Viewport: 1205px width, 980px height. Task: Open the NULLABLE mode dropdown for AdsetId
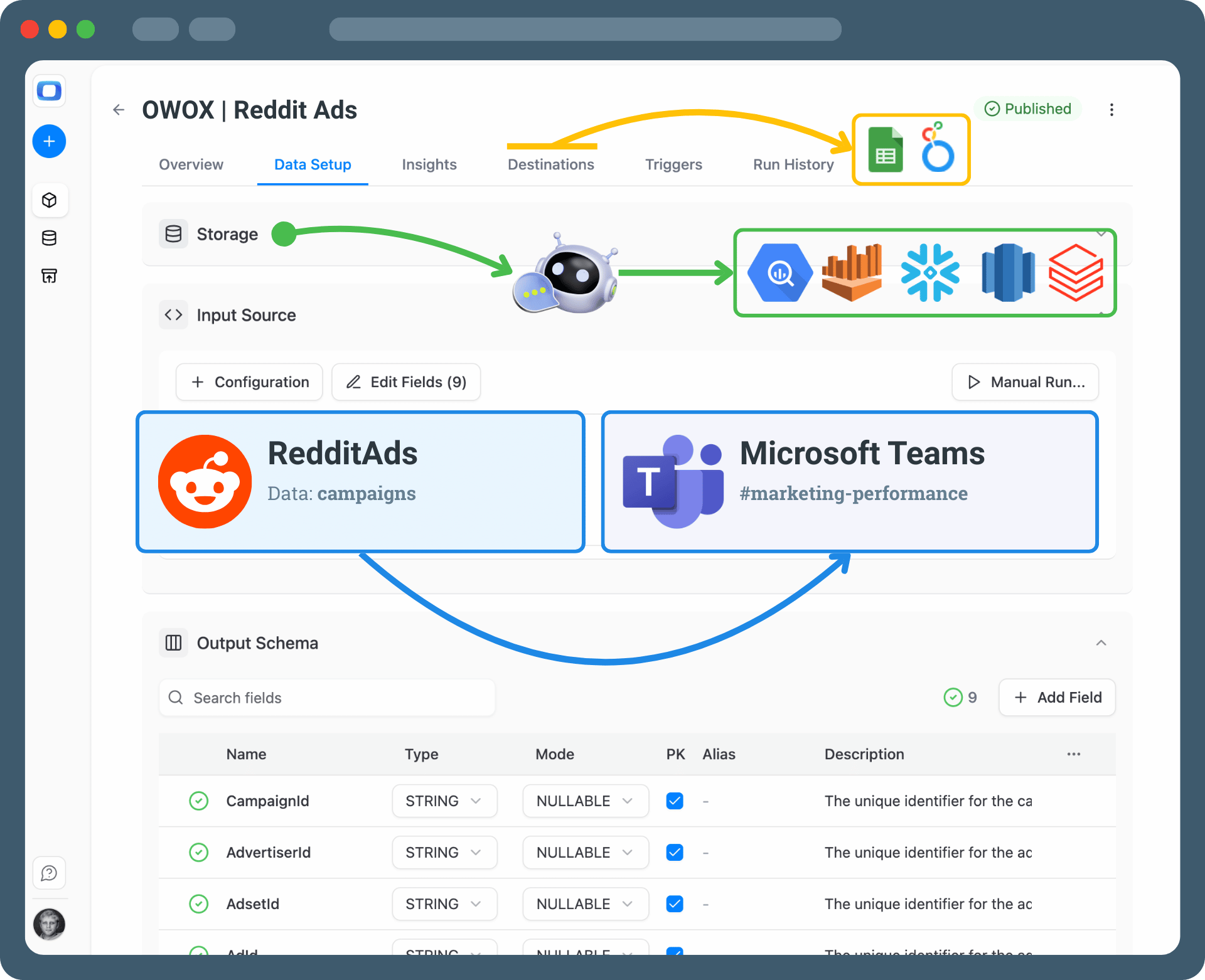585,903
